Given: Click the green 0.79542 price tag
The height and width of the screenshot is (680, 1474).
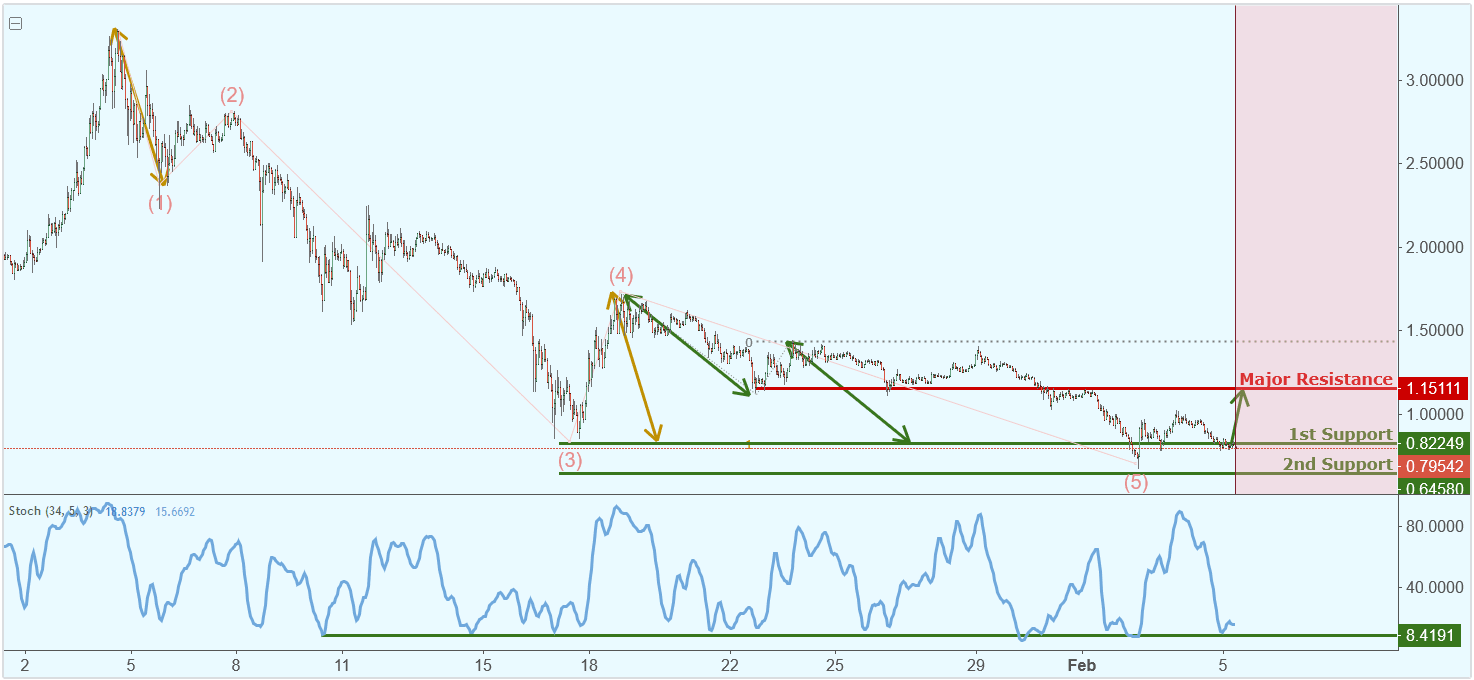Looking at the screenshot, I should point(1435,464).
